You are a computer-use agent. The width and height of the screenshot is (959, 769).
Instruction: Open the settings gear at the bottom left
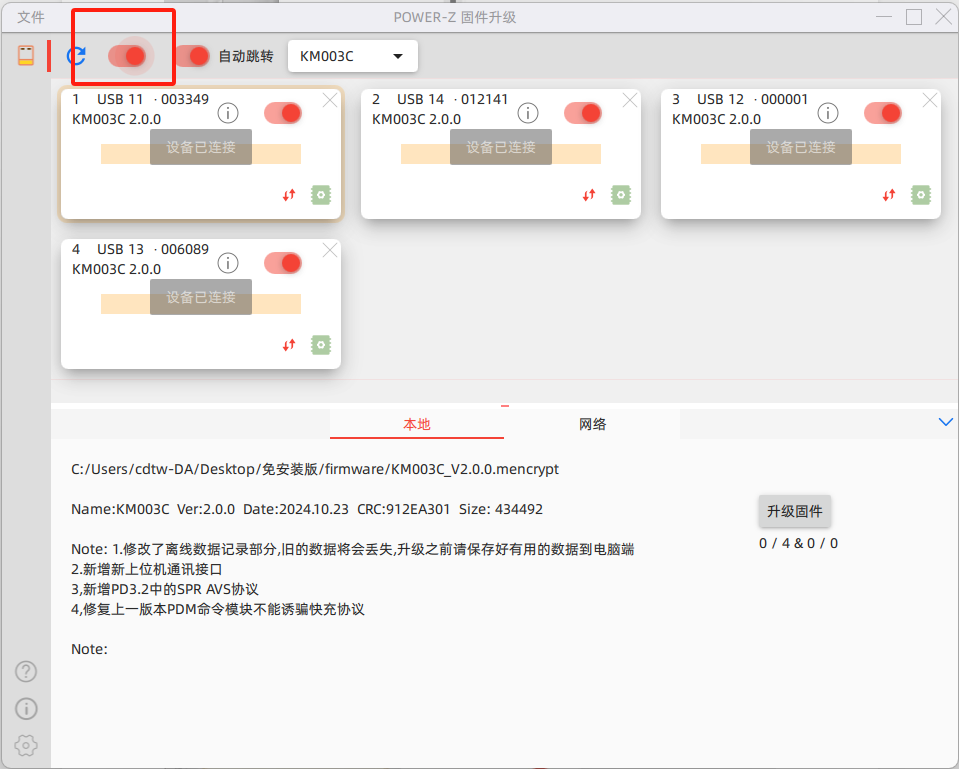click(x=25, y=745)
